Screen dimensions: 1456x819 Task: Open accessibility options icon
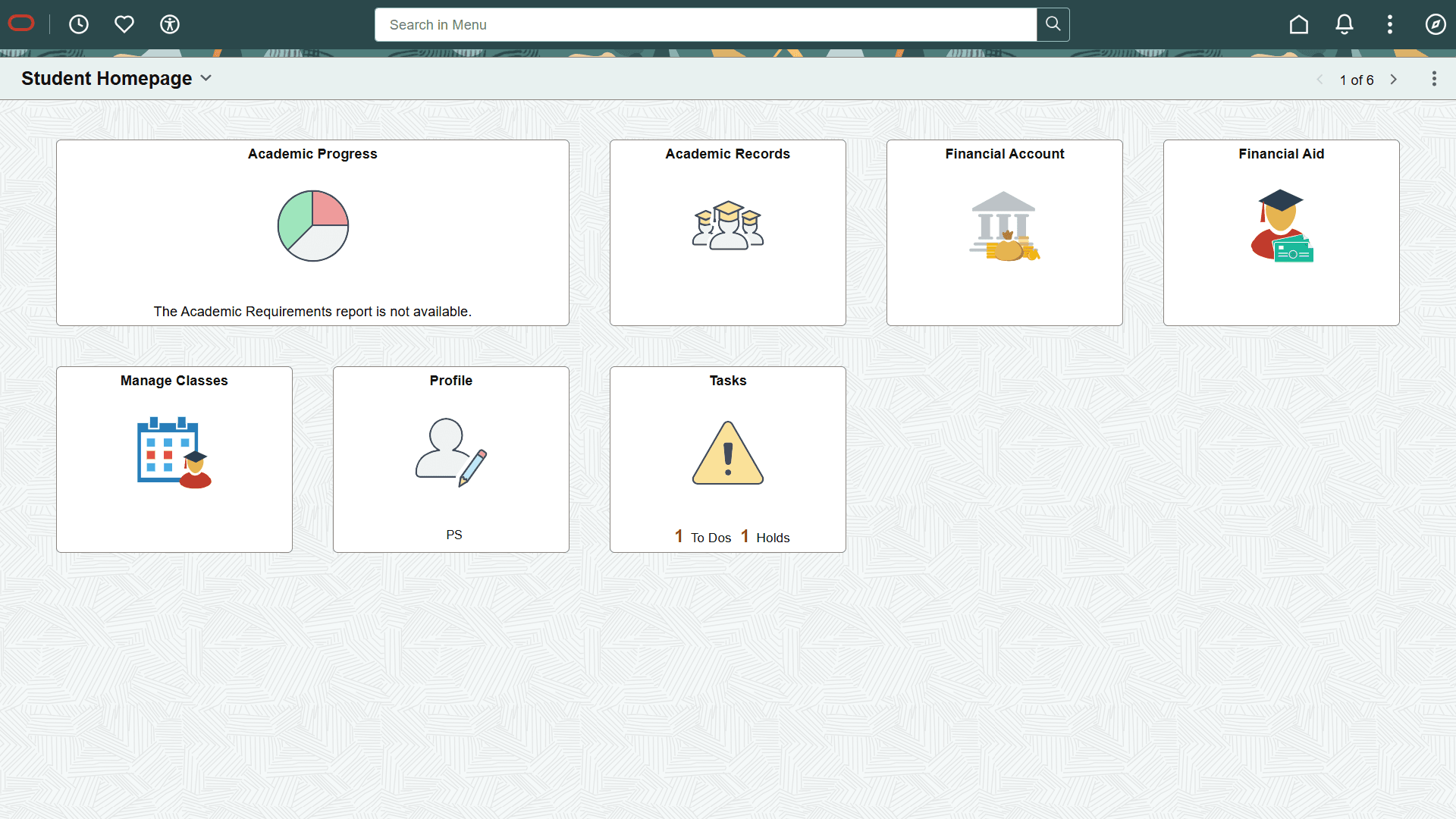tap(170, 24)
